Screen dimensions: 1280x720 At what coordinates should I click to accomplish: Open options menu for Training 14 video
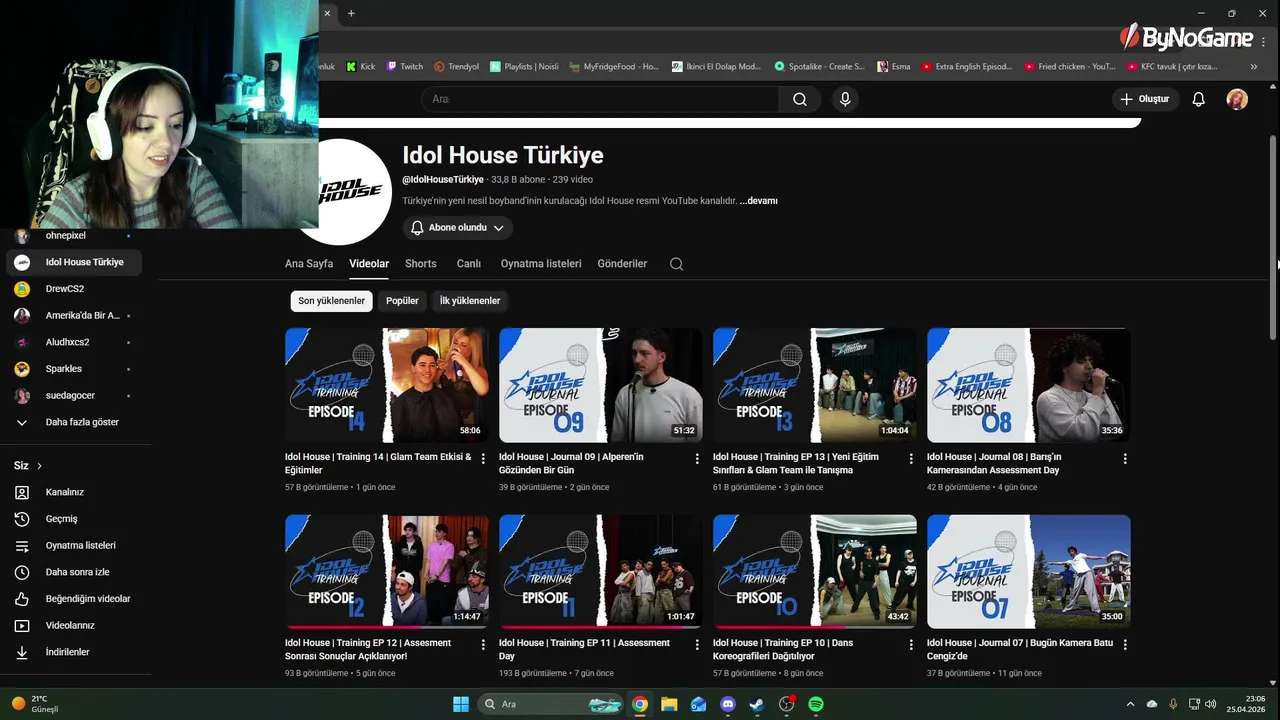coord(483,459)
